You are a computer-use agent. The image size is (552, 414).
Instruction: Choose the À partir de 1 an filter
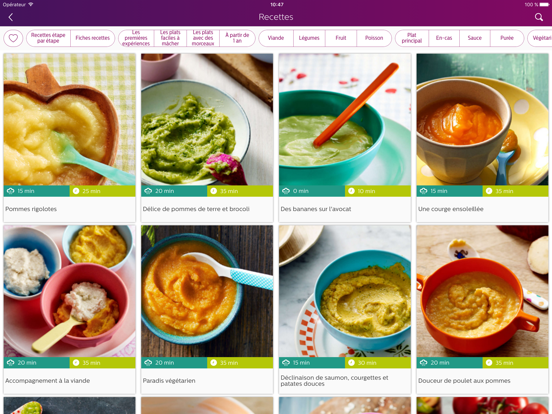point(237,38)
